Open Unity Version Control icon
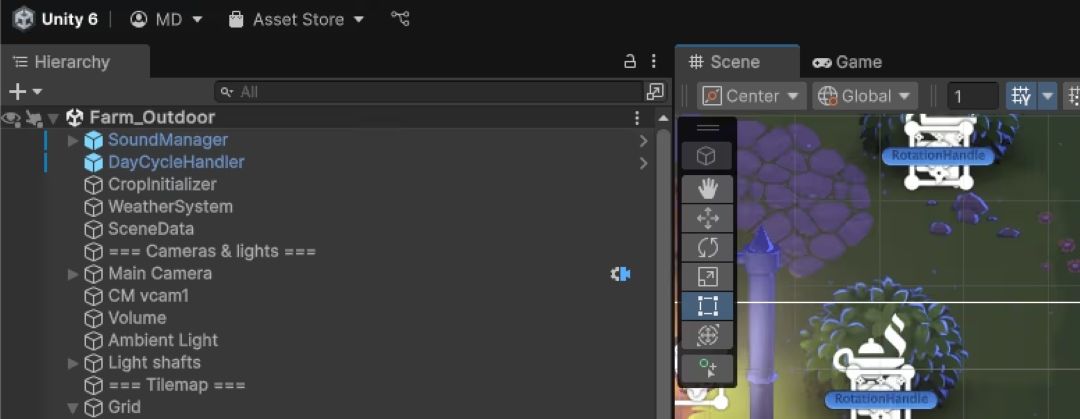The width and height of the screenshot is (1080, 419). 400,19
